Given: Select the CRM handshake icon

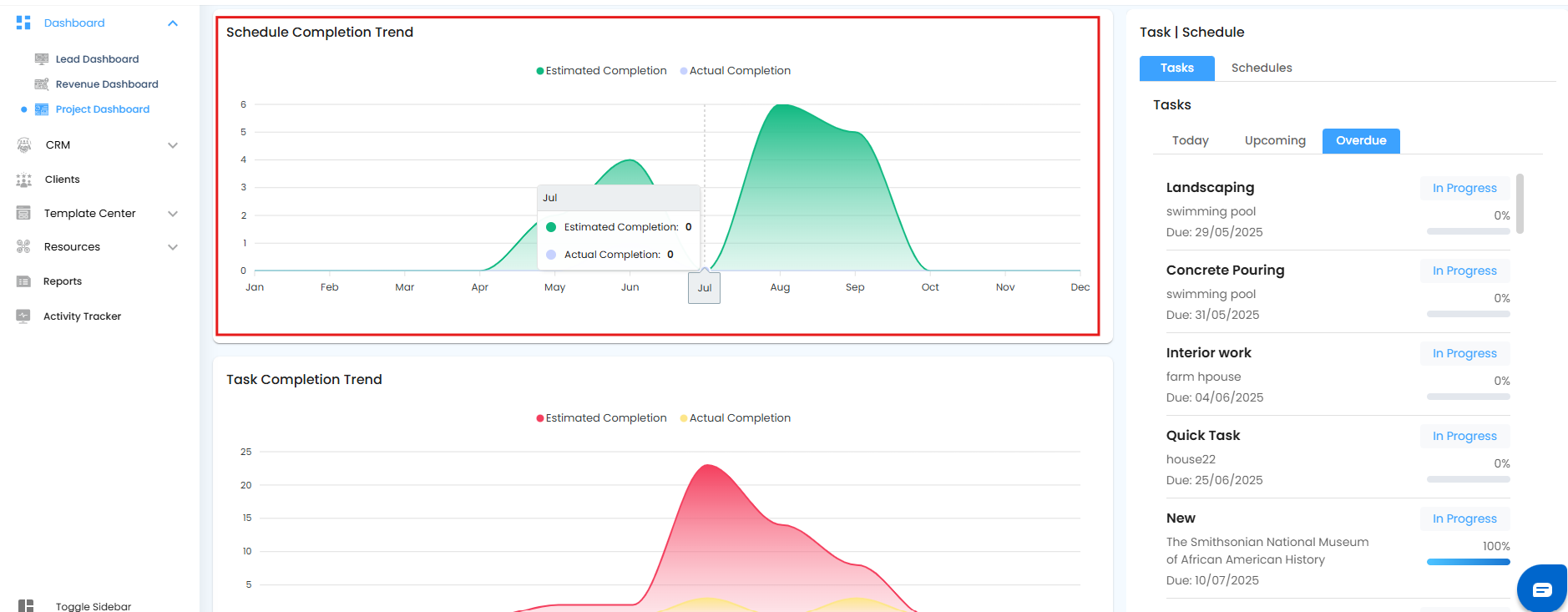Looking at the screenshot, I should click(x=24, y=145).
